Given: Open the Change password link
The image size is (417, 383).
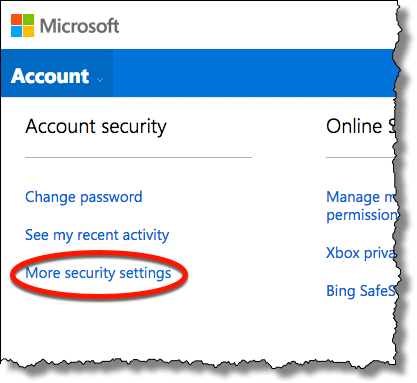Looking at the screenshot, I should click(x=84, y=197).
